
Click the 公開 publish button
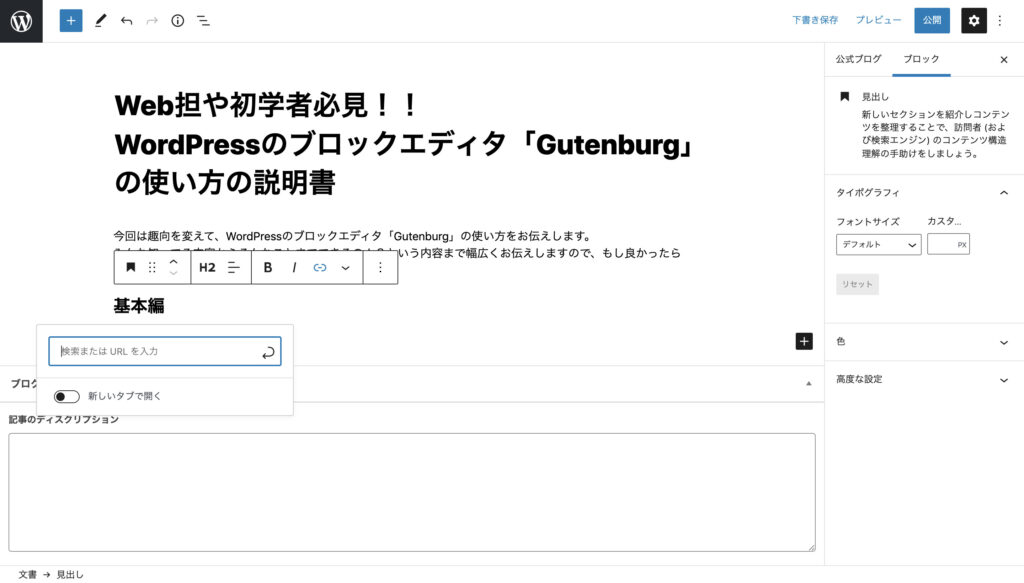(x=932, y=20)
